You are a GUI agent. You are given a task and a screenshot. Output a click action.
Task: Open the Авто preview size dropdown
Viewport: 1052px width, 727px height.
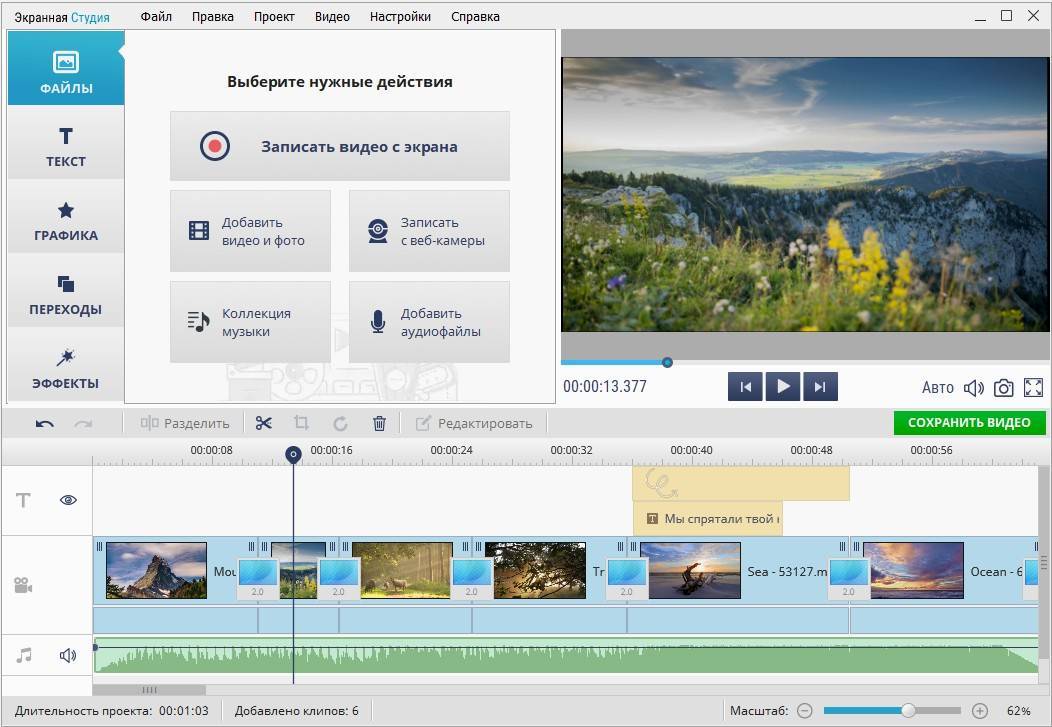click(x=937, y=388)
